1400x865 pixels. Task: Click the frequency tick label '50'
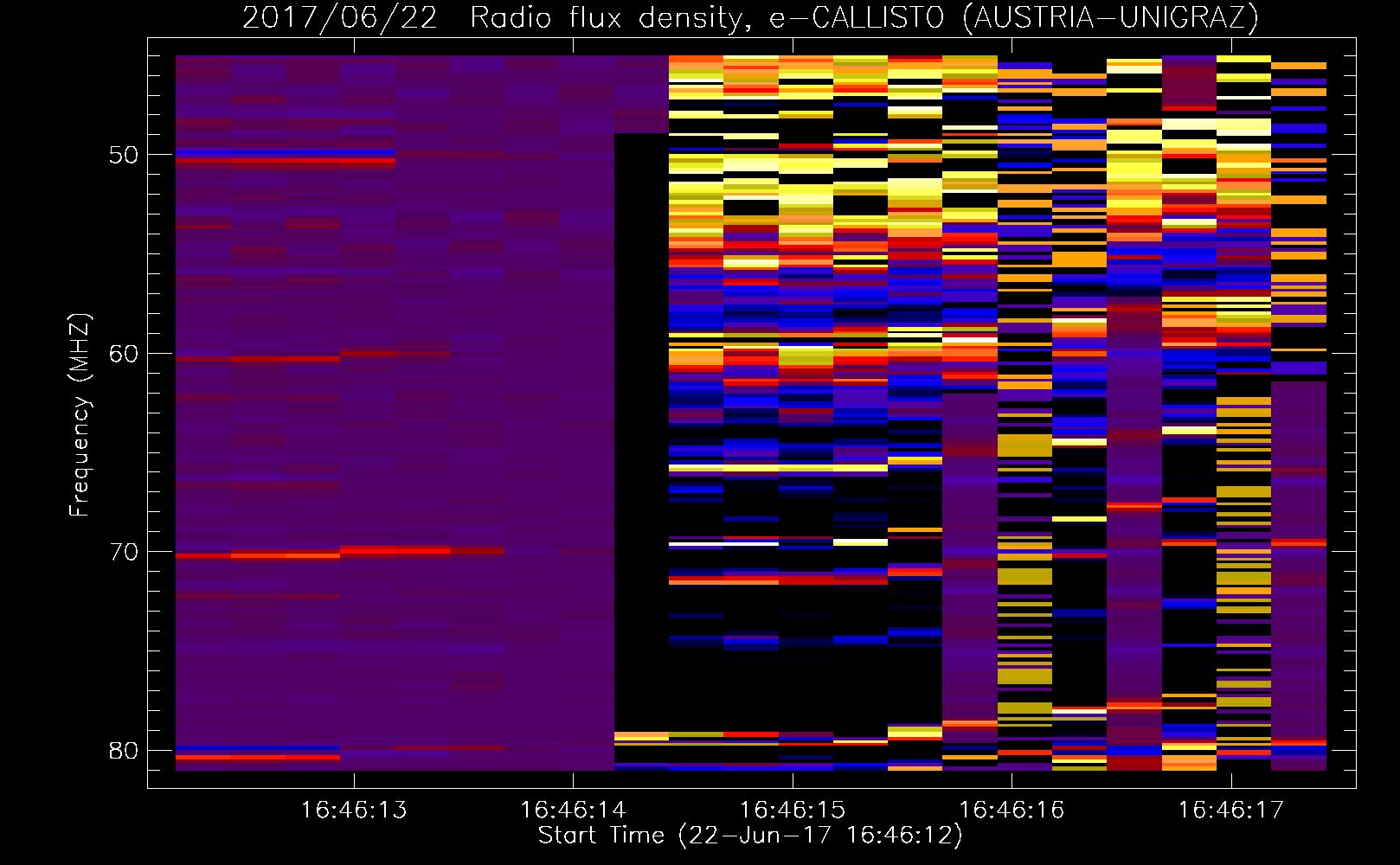coord(124,155)
